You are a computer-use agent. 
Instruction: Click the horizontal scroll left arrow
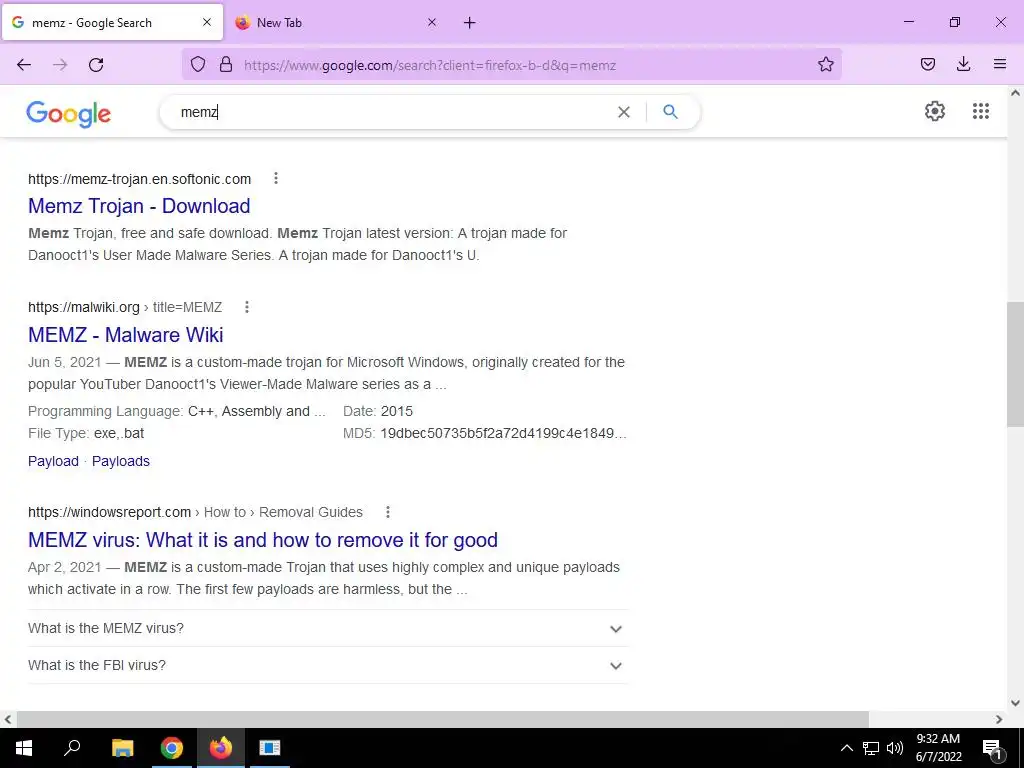tap(8, 719)
